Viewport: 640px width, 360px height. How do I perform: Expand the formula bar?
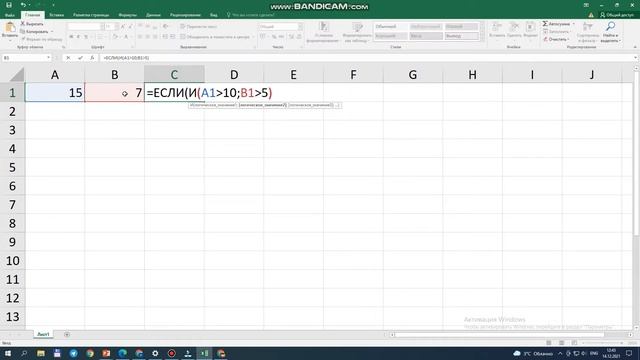coord(635,58)
